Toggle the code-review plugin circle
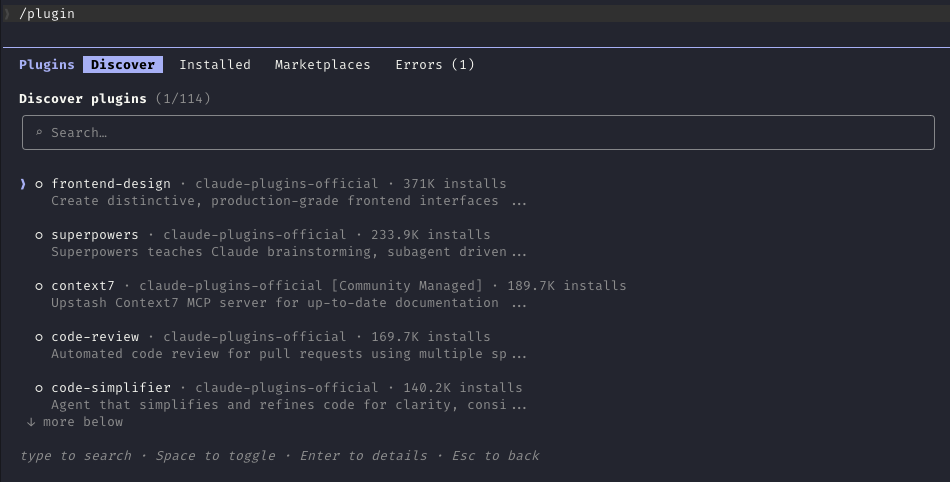This screenshot has height=482, width=950. click(39, 337)
